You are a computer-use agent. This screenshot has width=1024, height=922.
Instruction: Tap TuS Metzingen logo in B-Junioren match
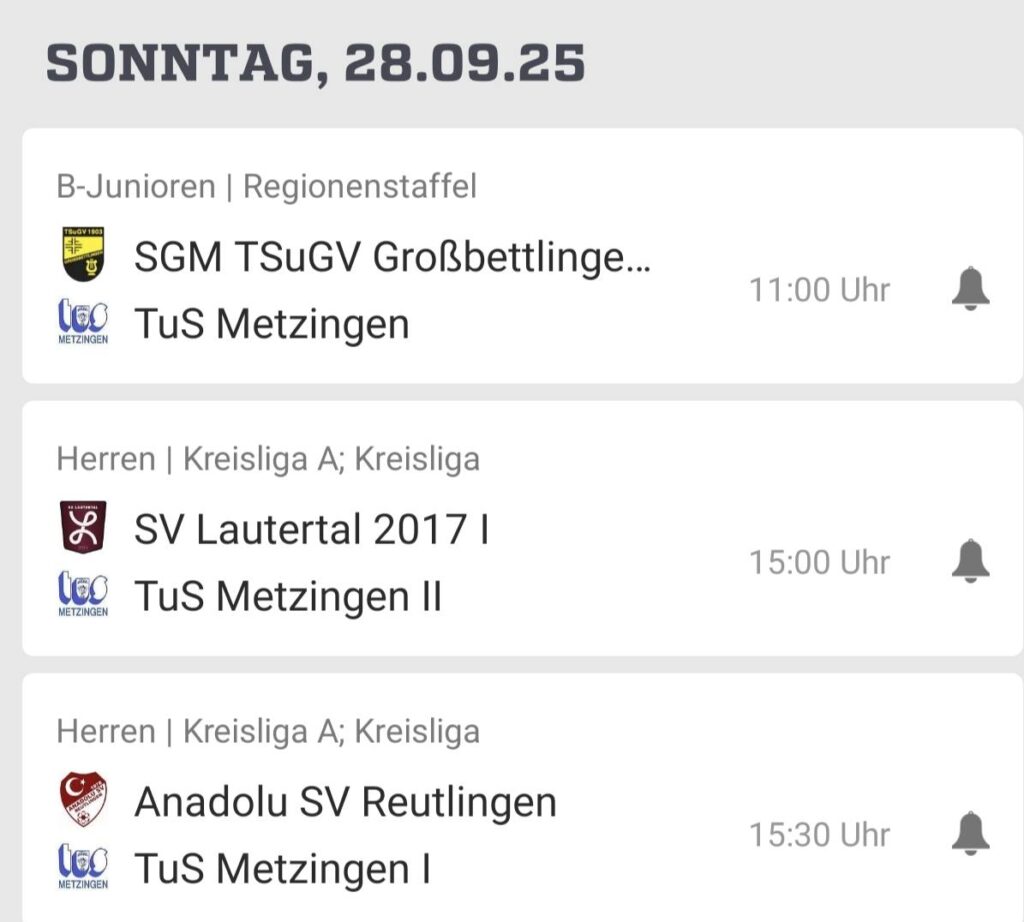click(83, 322)
